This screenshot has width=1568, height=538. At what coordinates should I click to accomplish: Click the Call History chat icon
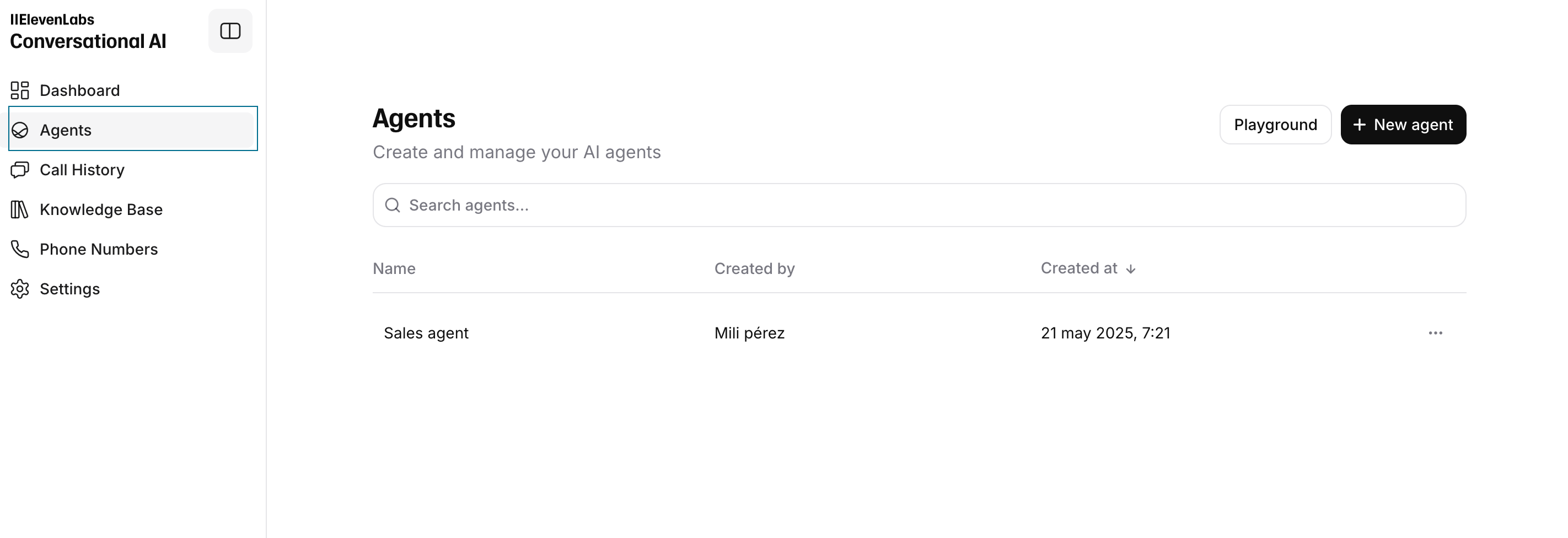point(20,170)
